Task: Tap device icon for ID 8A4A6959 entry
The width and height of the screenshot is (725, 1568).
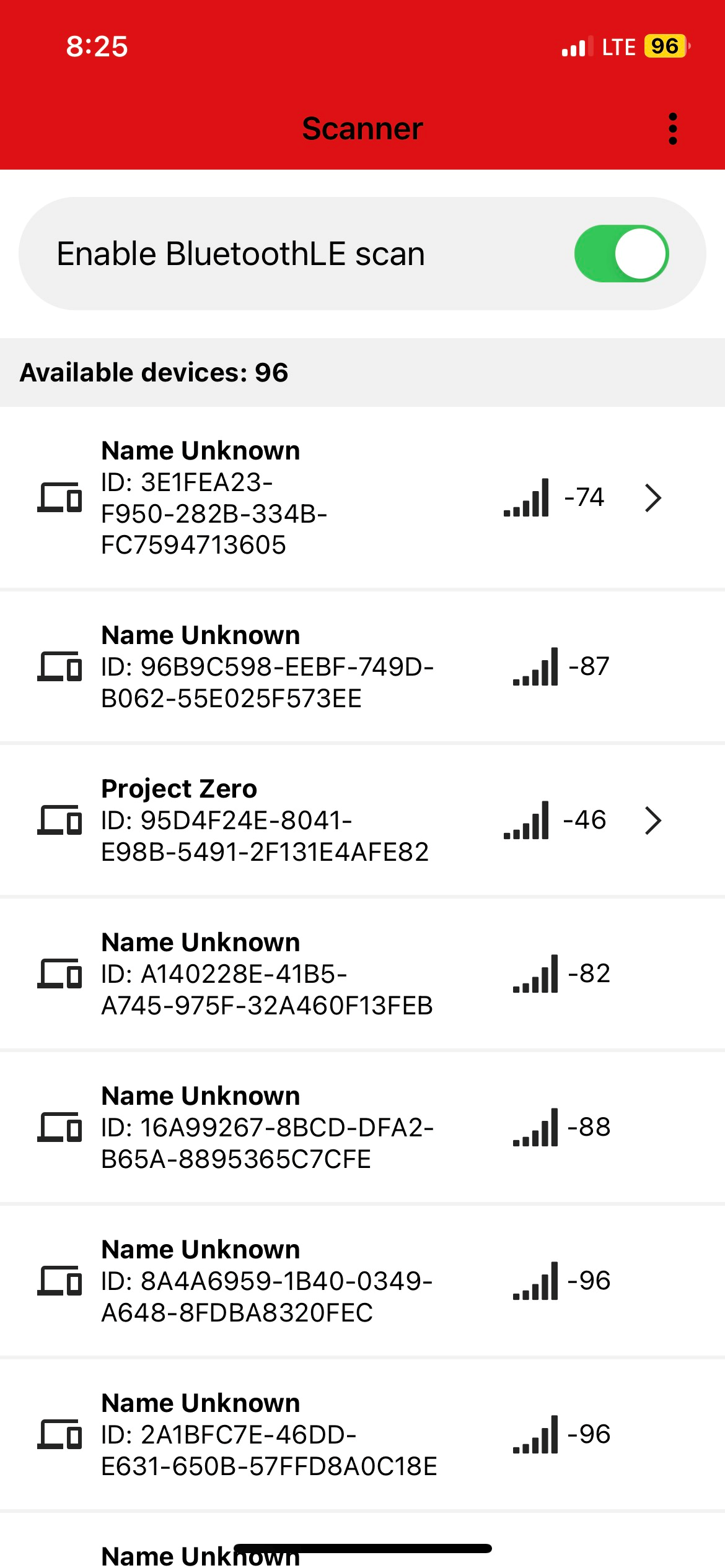Action: 59,1281
